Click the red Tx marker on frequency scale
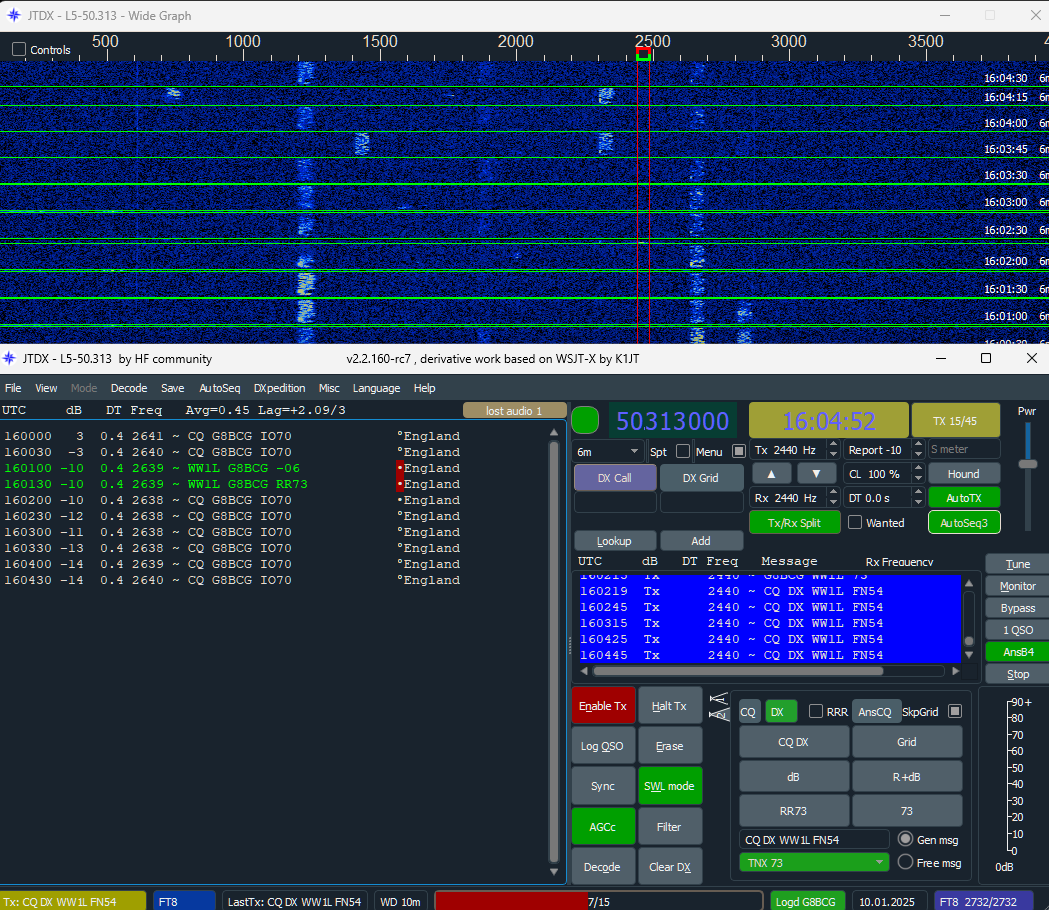The width and height of the screenshot is (1049, 910). [x=644, y=50]
